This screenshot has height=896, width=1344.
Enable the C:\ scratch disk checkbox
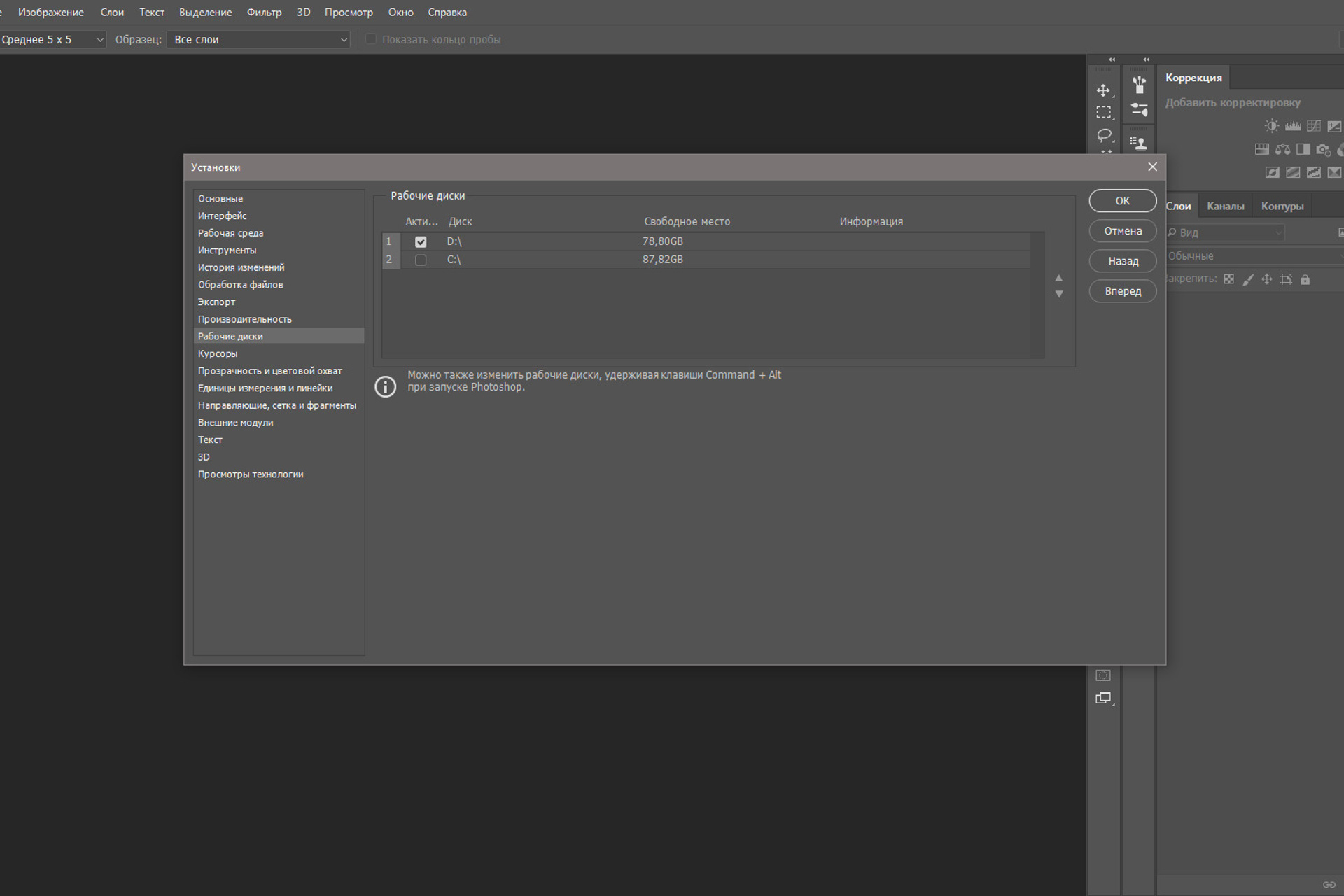pyautogui.click(x=421, y=260)
